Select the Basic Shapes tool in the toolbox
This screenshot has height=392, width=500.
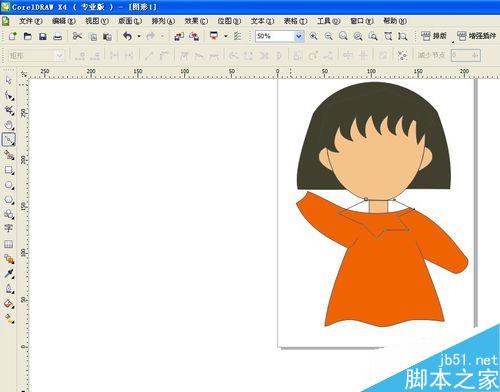pos(9,214)
